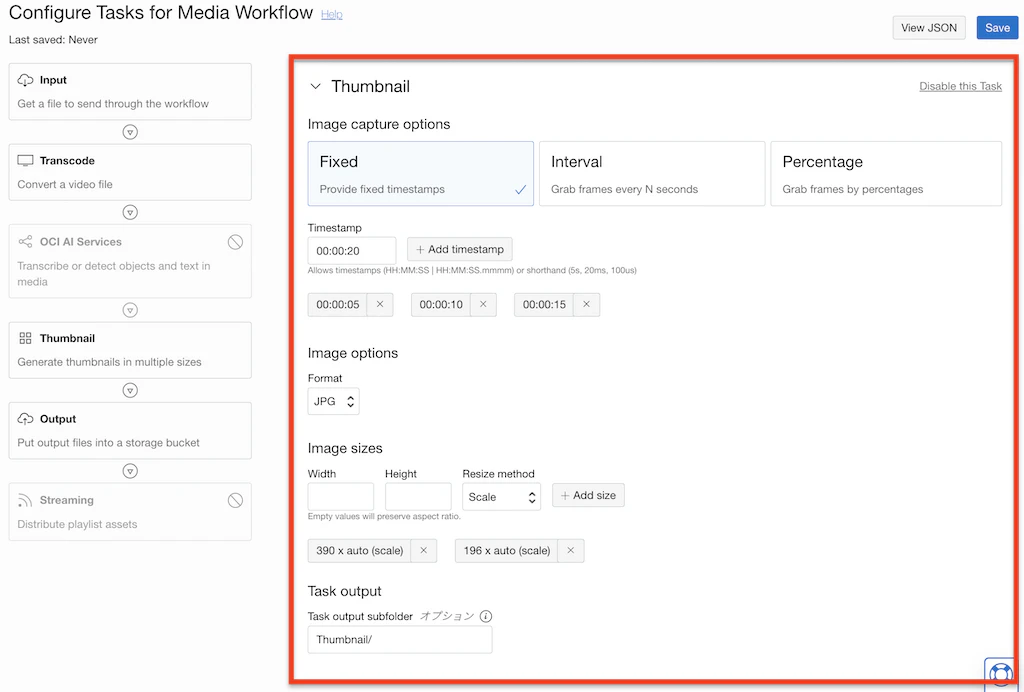
Task: Focus the Width input field
Action: pos(341,497)
